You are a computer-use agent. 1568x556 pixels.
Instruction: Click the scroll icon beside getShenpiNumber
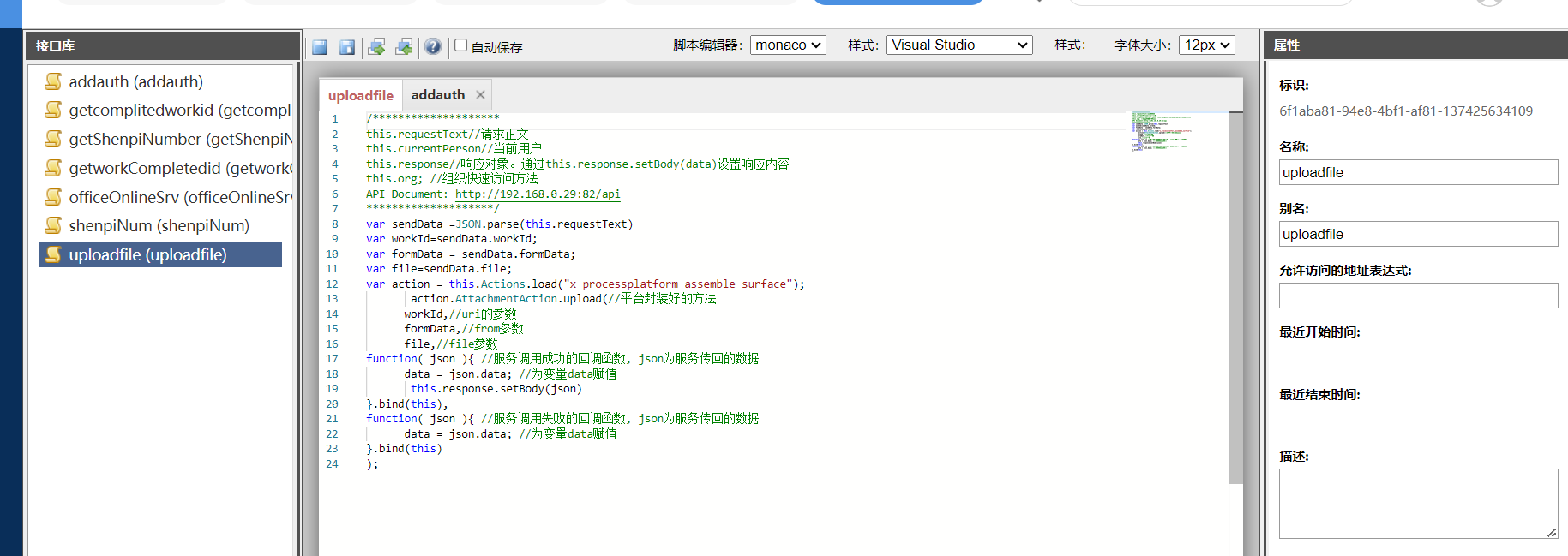click(x=53, y=139)
